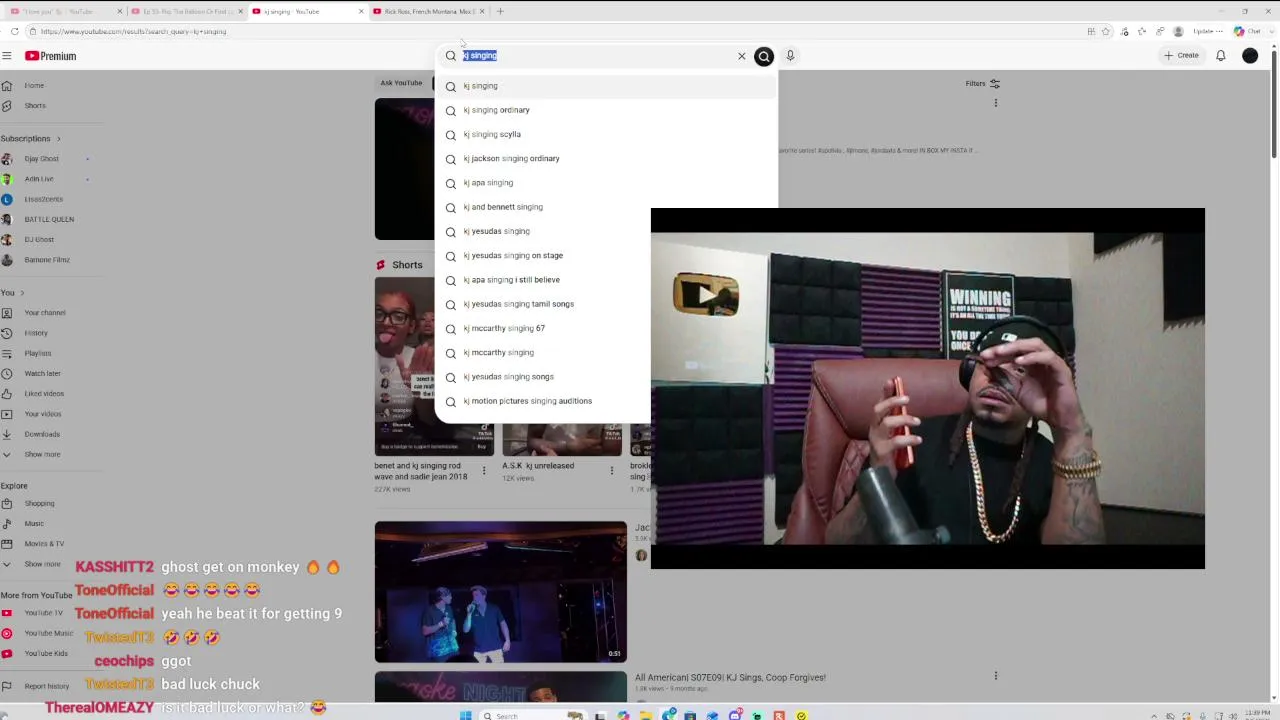Favorite this page with the star
1280x720 pixels.
pyautogui.click(x=1105, y=31)
